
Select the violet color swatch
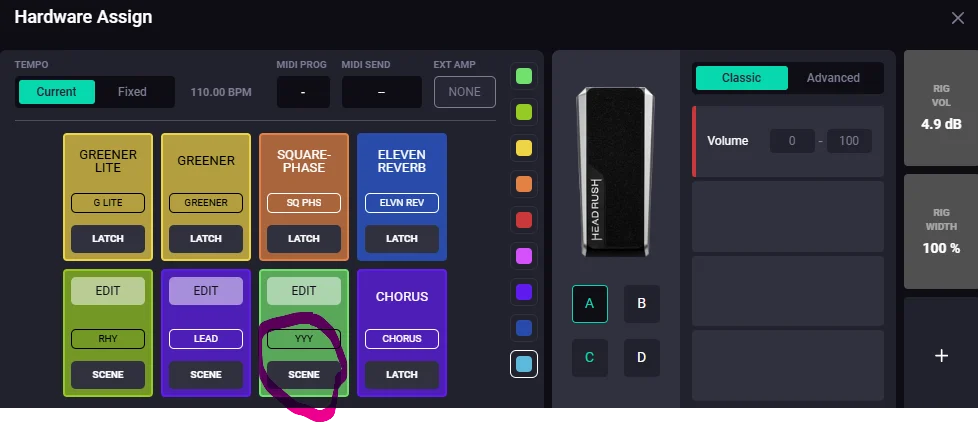pyautogui.click(x=524, y=292)
